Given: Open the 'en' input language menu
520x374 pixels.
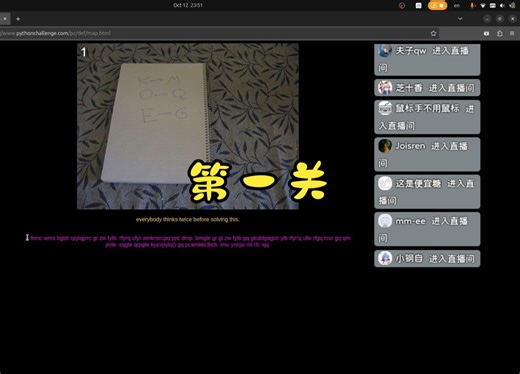Looking at the screenshot, I should coord(457,5).
